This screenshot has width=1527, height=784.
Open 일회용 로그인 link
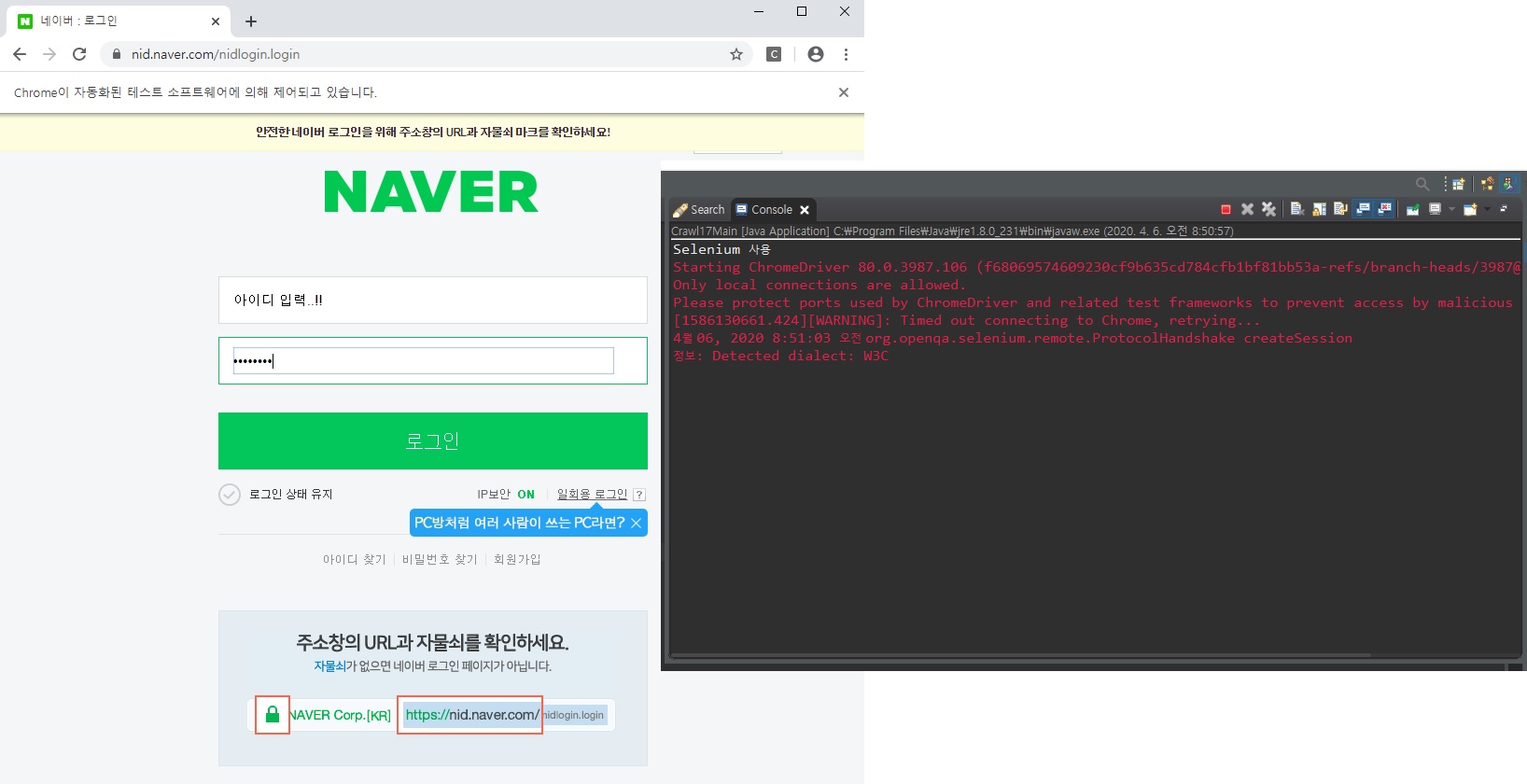point(592,495)
